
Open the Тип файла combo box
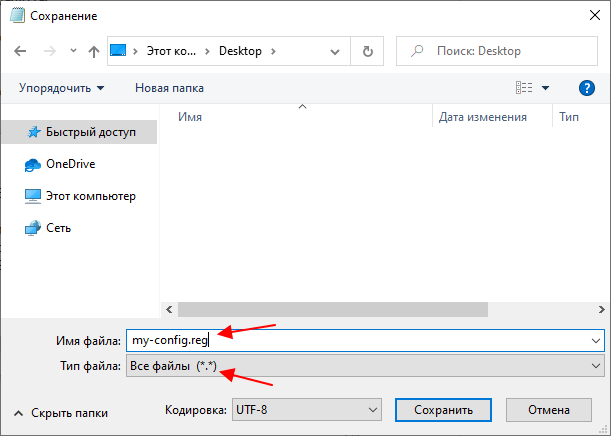pos(365,366)
